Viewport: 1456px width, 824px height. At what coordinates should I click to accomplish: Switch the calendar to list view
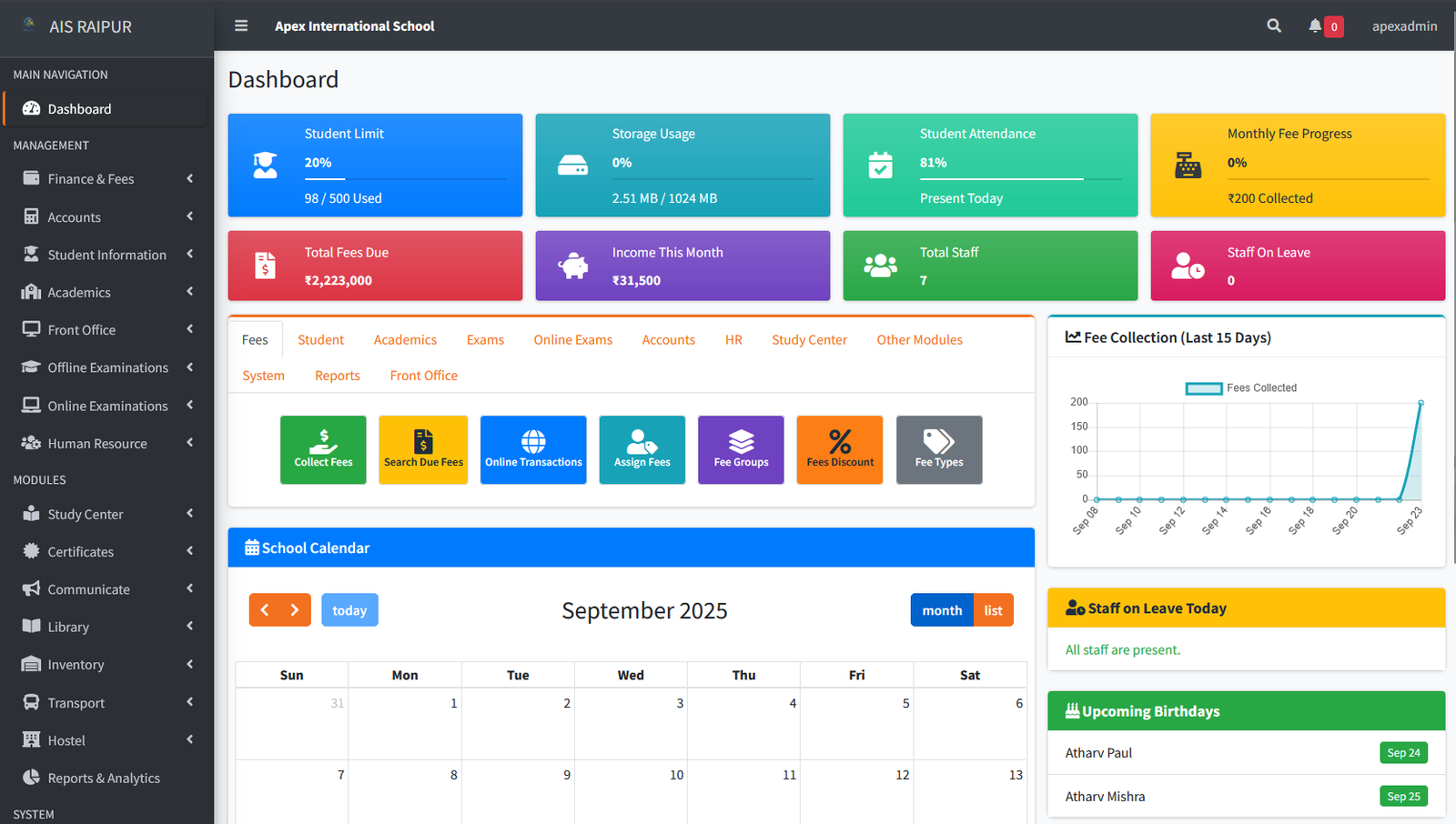tap(993, 609)
